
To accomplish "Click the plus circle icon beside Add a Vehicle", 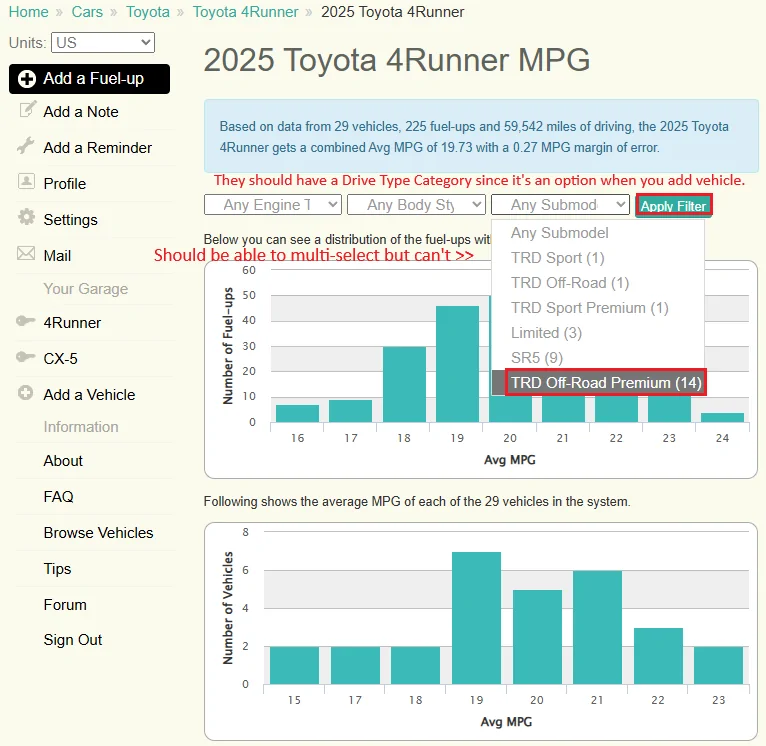I will coord(25,393).
